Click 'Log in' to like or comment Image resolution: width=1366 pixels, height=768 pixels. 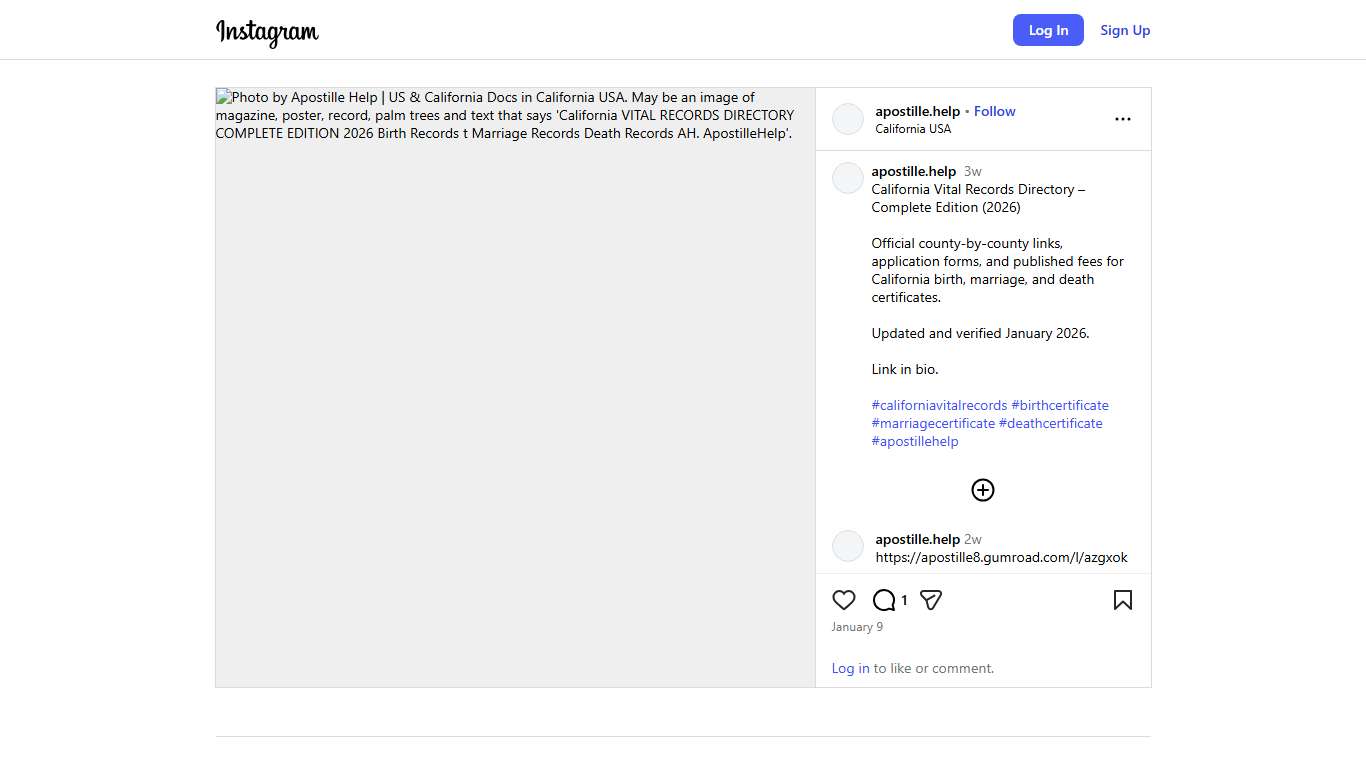coord(850,668)
